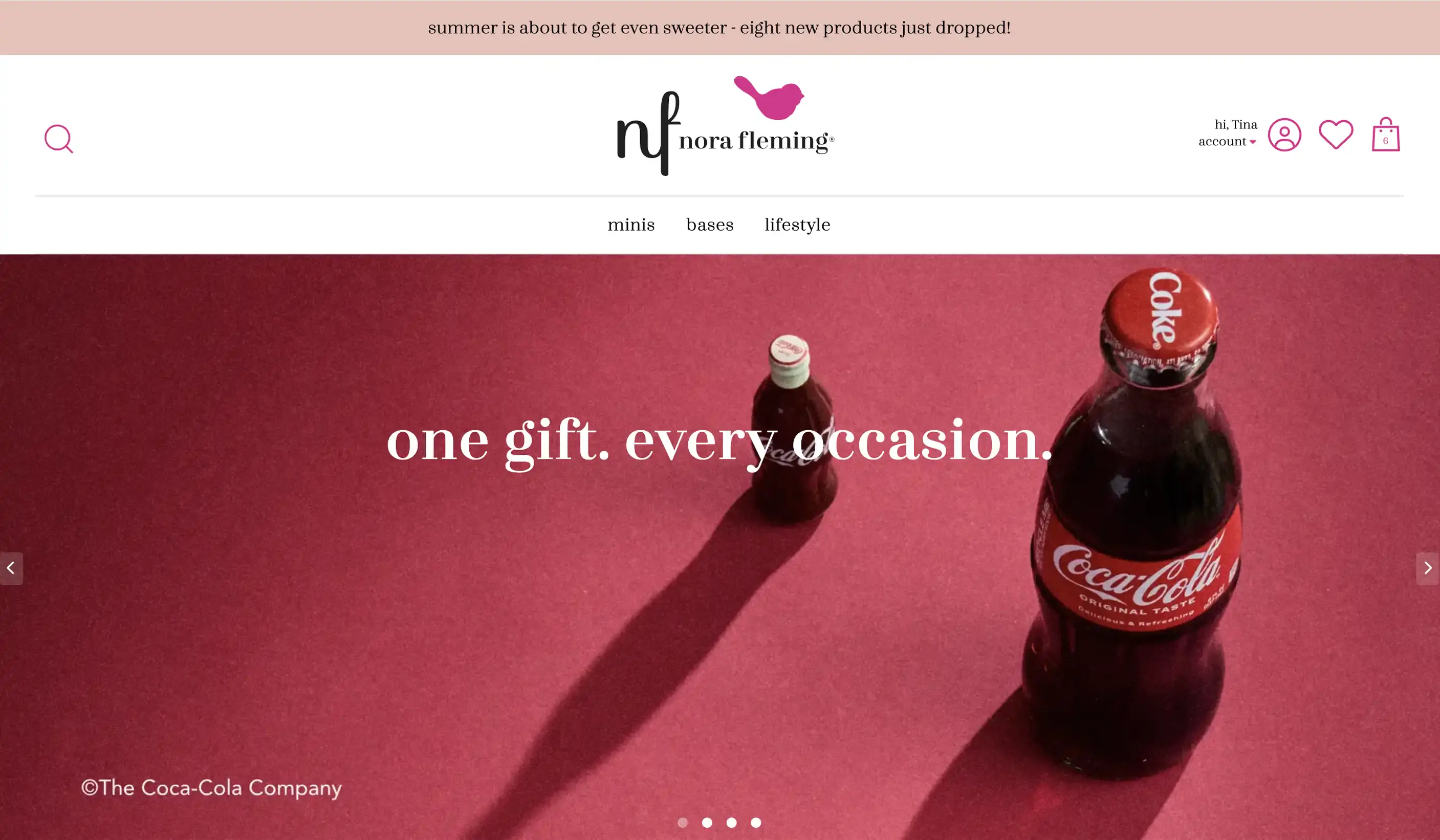This screenshot has width=1440, height=840.
Task: Click the nora fleming logo text
Action: coord(755,141)
